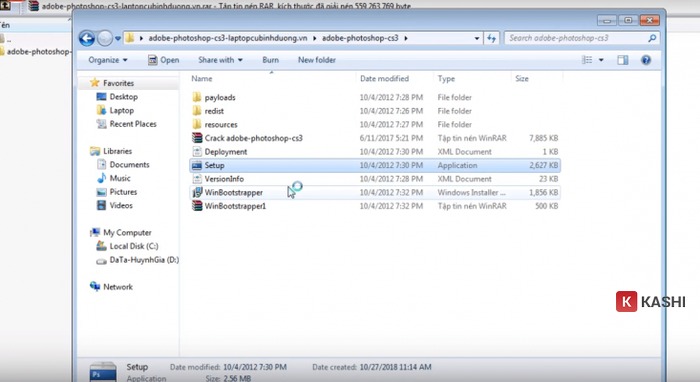
Task: Click the Setup icon in the details pane
Action: [x=103, y=372]
